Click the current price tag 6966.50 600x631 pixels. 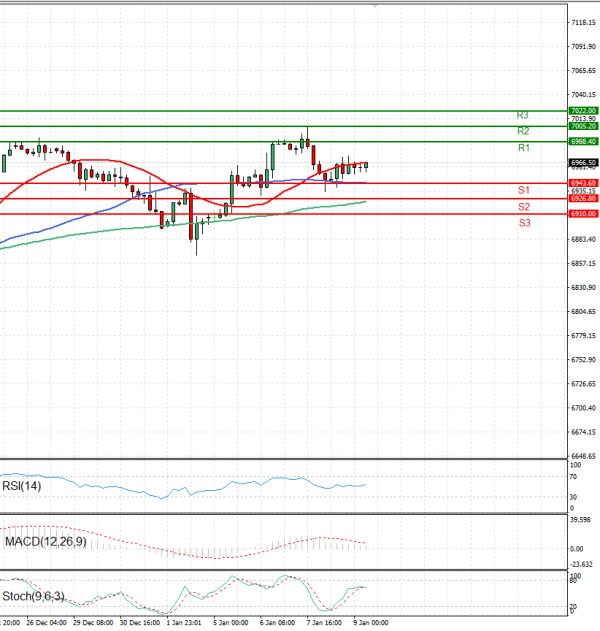coord(583,162)
